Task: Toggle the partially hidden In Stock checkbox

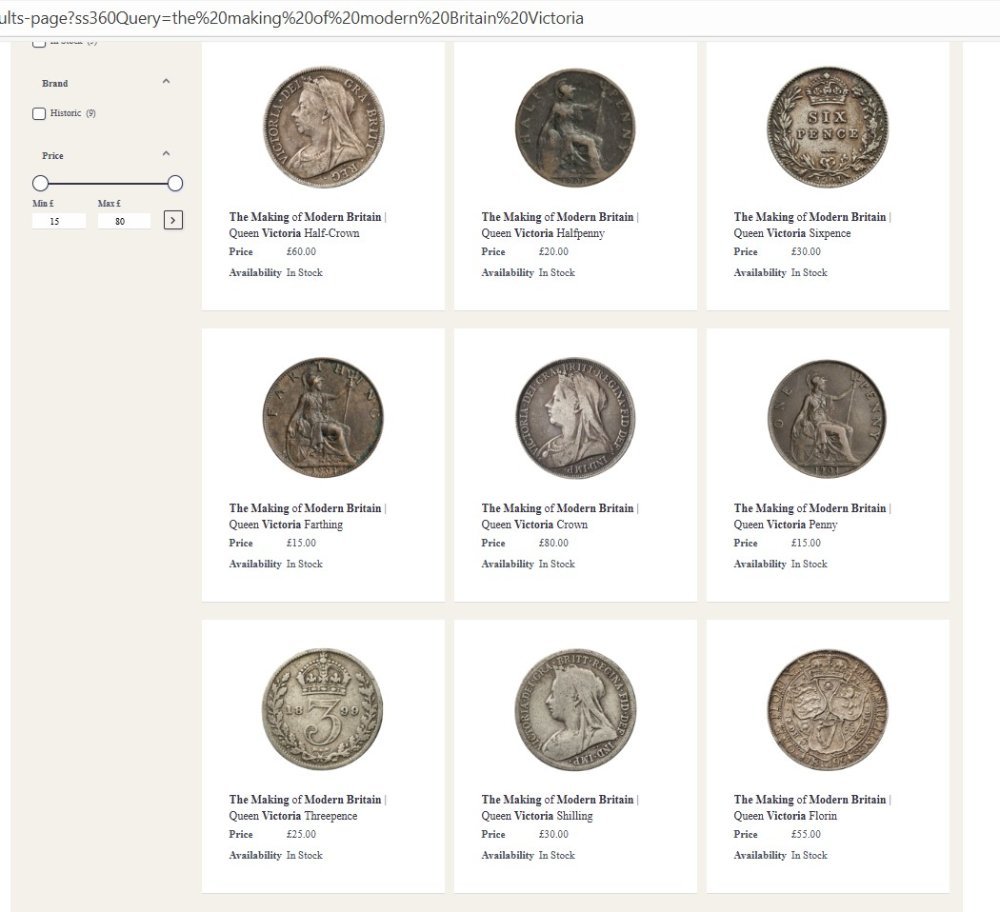Action: pyautogui.click(x=39, y=43)
